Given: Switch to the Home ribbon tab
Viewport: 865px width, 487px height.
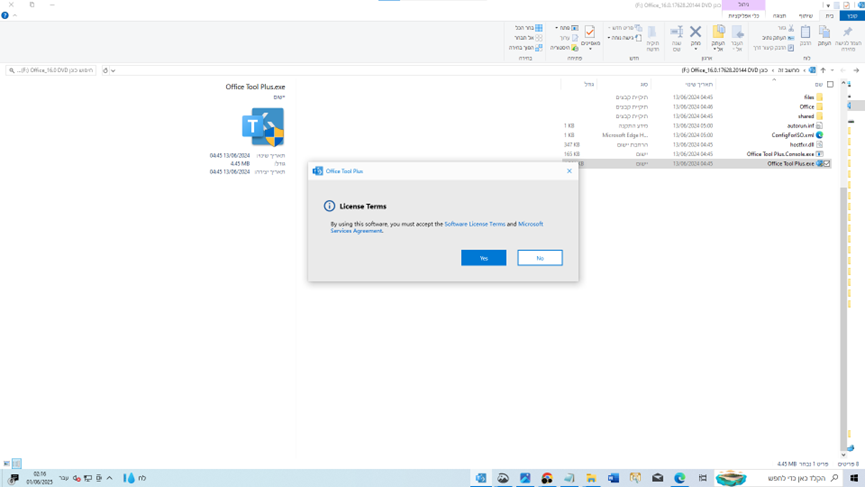Looking at the screenshot, I should click(x=829, y=16).
